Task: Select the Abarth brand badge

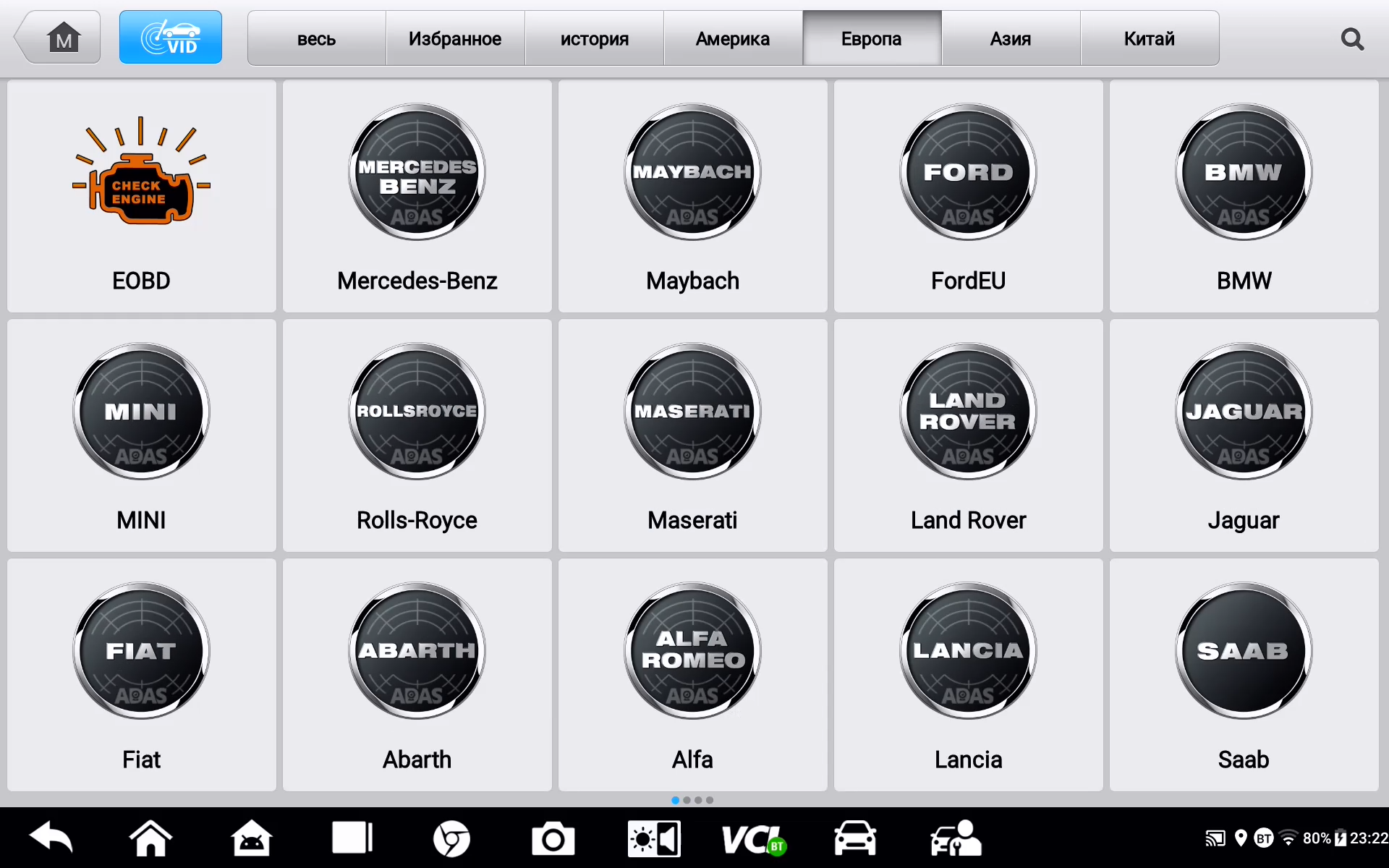Action: pos(417,650)
